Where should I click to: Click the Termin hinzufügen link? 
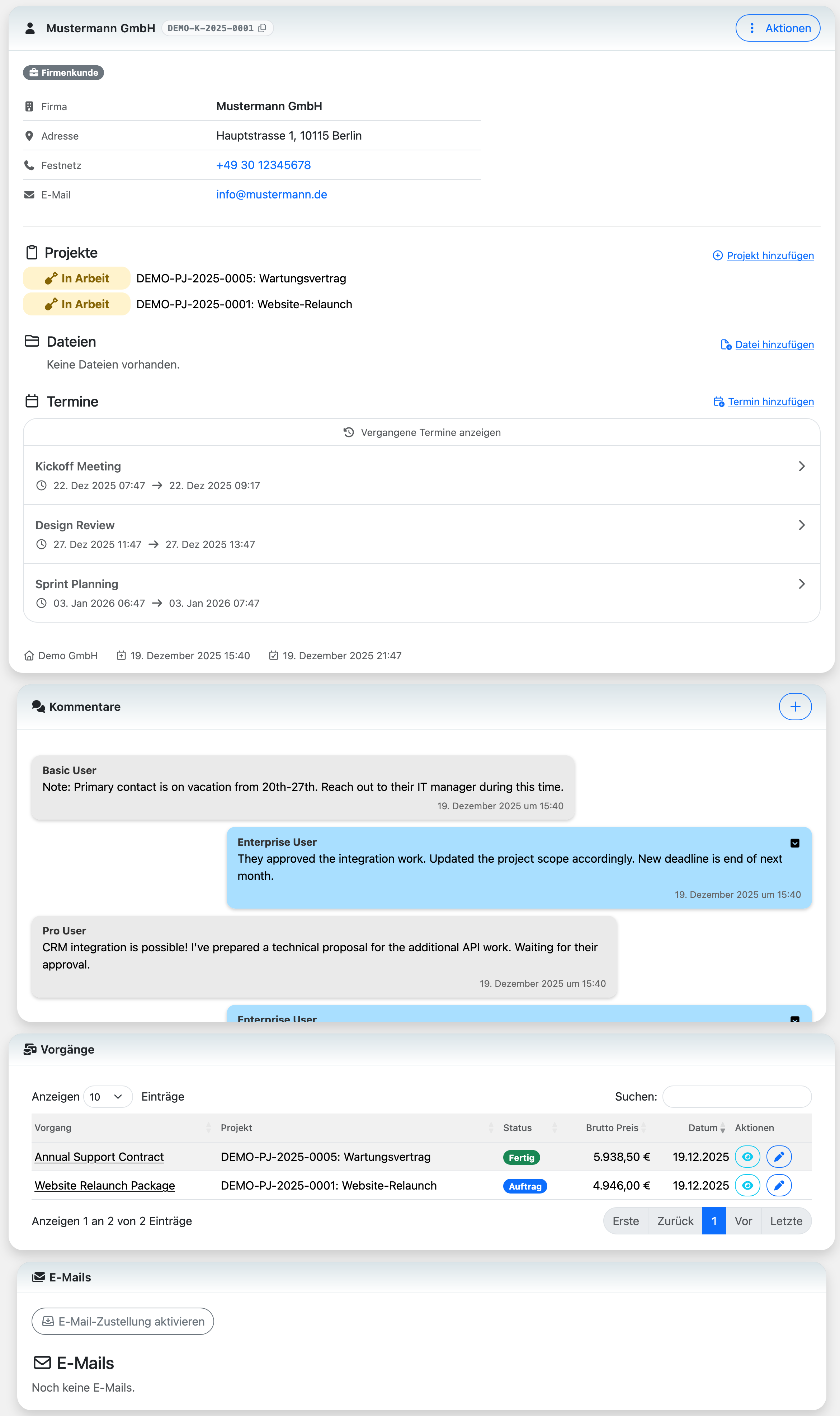tap(770, 402)
